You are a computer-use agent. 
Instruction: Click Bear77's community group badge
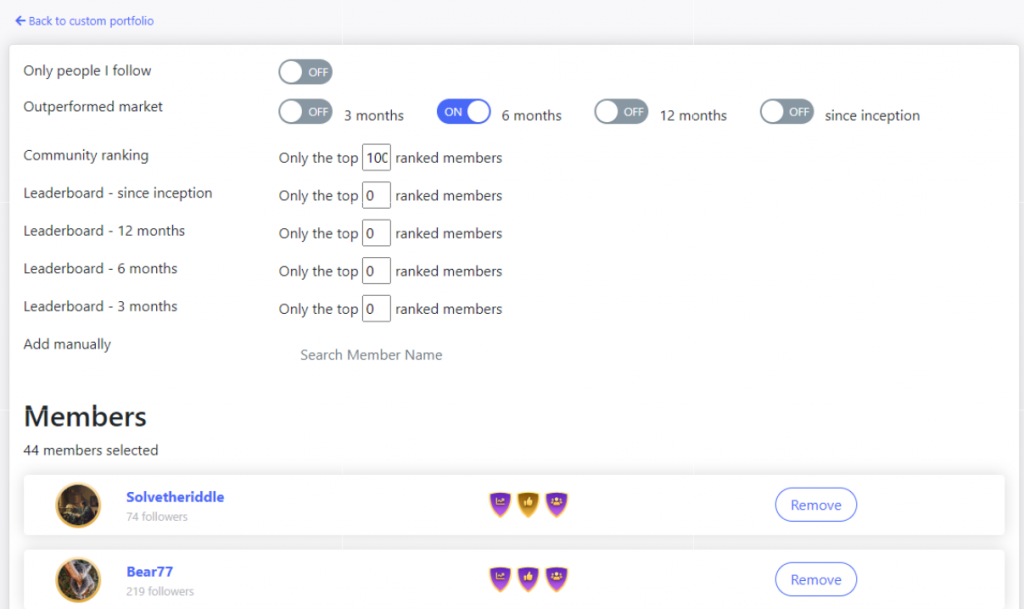click(x=556, y=579)
